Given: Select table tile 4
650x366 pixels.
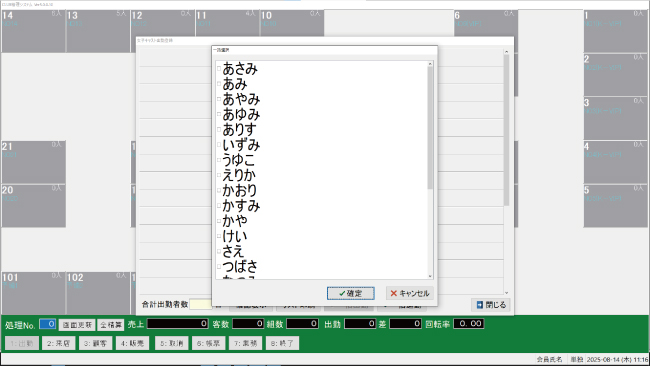Looking at the screenshot, I should [x=615, y=162].
